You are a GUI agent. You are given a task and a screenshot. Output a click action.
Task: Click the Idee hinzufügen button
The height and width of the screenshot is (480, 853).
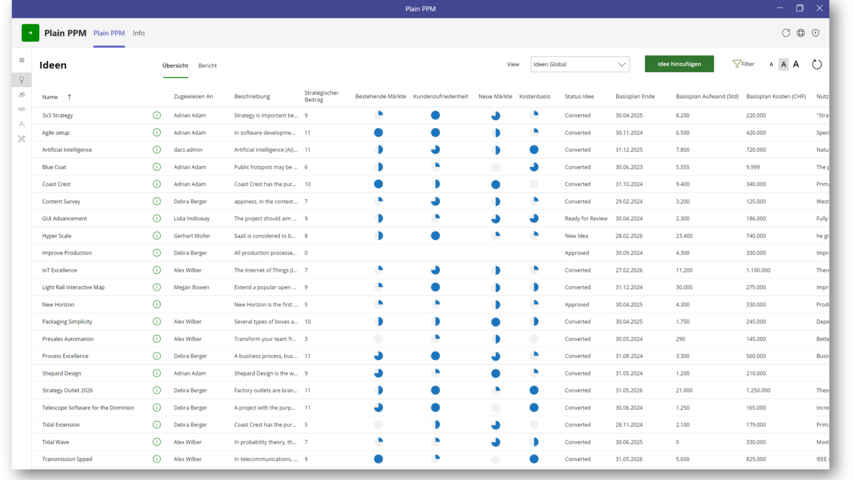tap(679, 64)
